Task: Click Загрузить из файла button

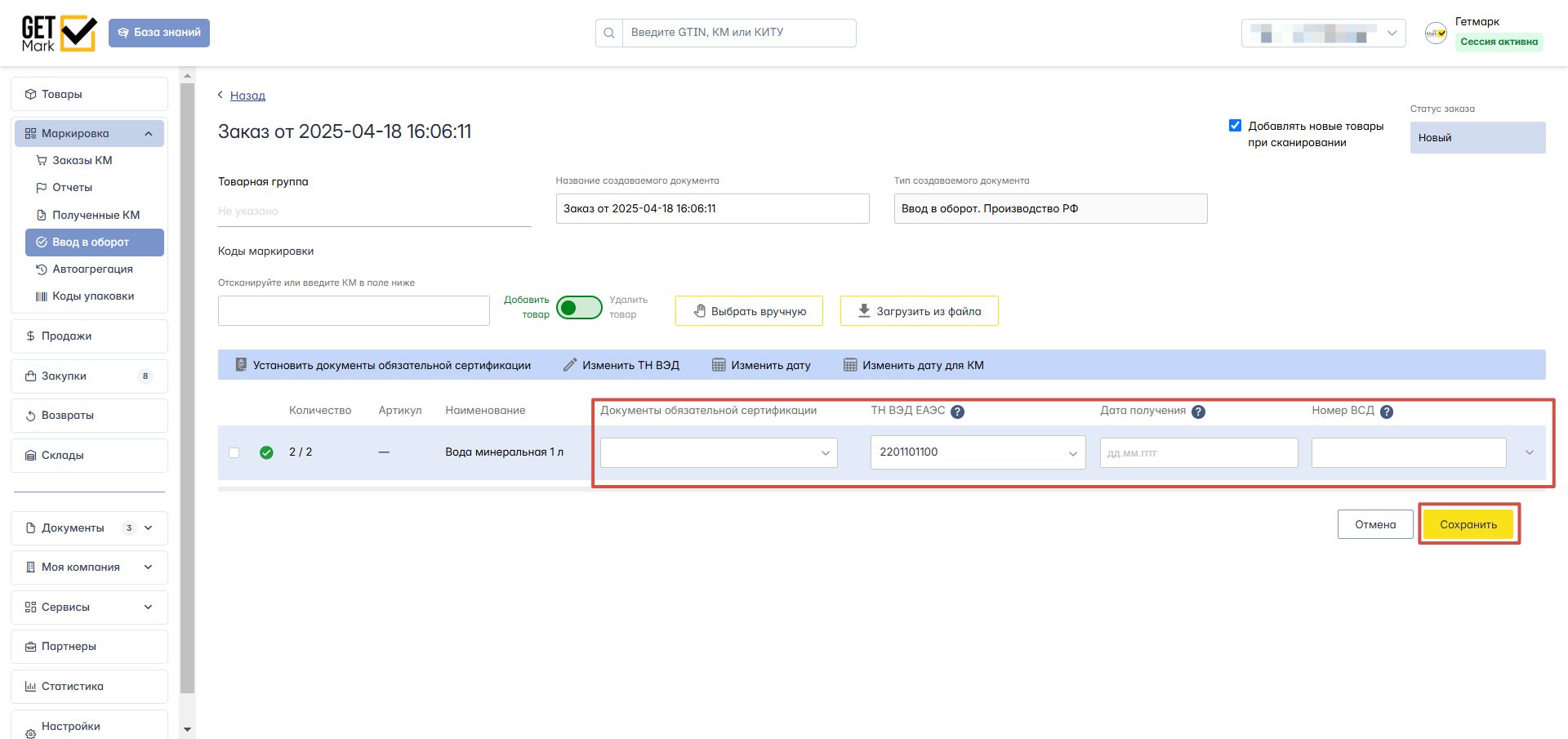Action: coord(919,310)
